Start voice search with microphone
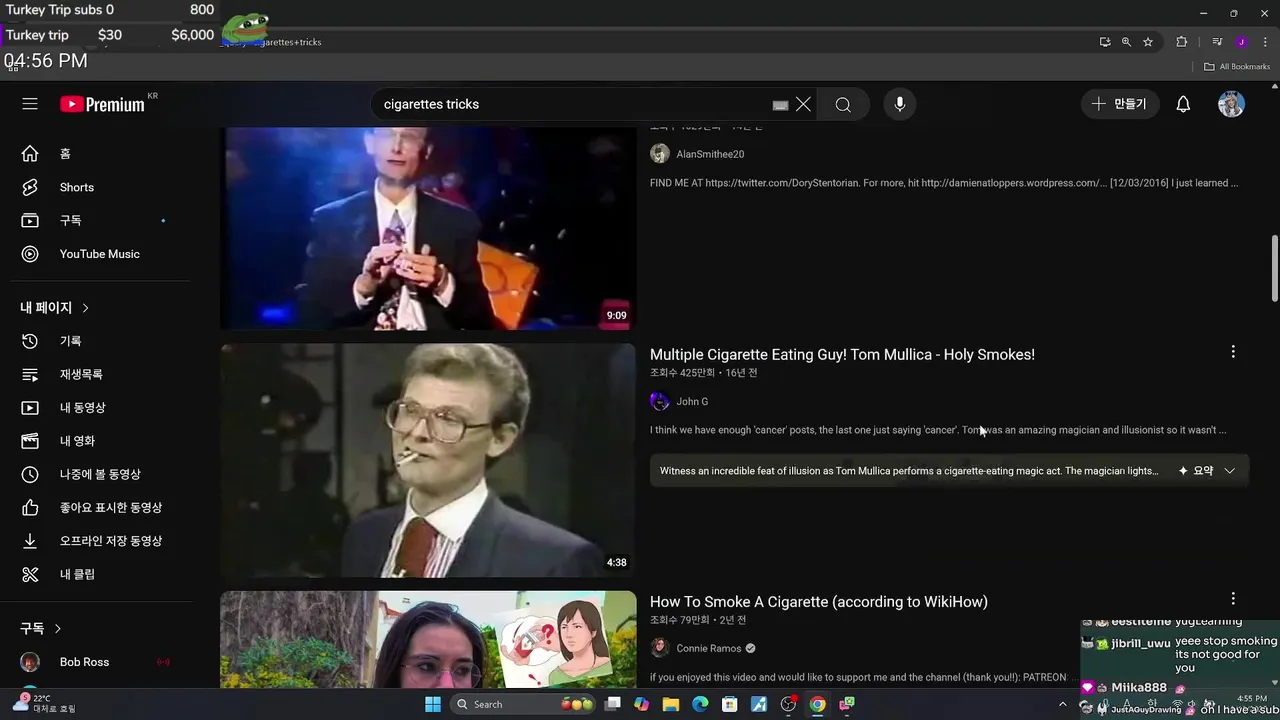 [899, 104]
